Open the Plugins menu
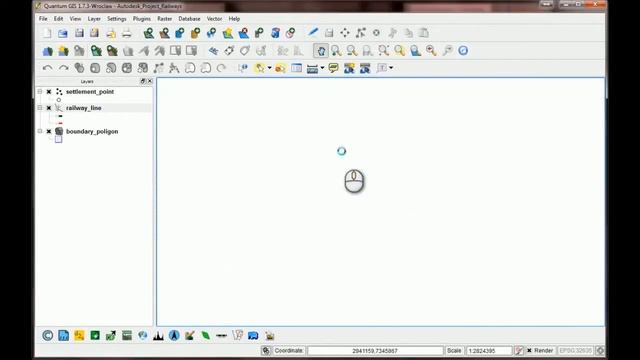640x360 pixels. [x=142, y=19]
